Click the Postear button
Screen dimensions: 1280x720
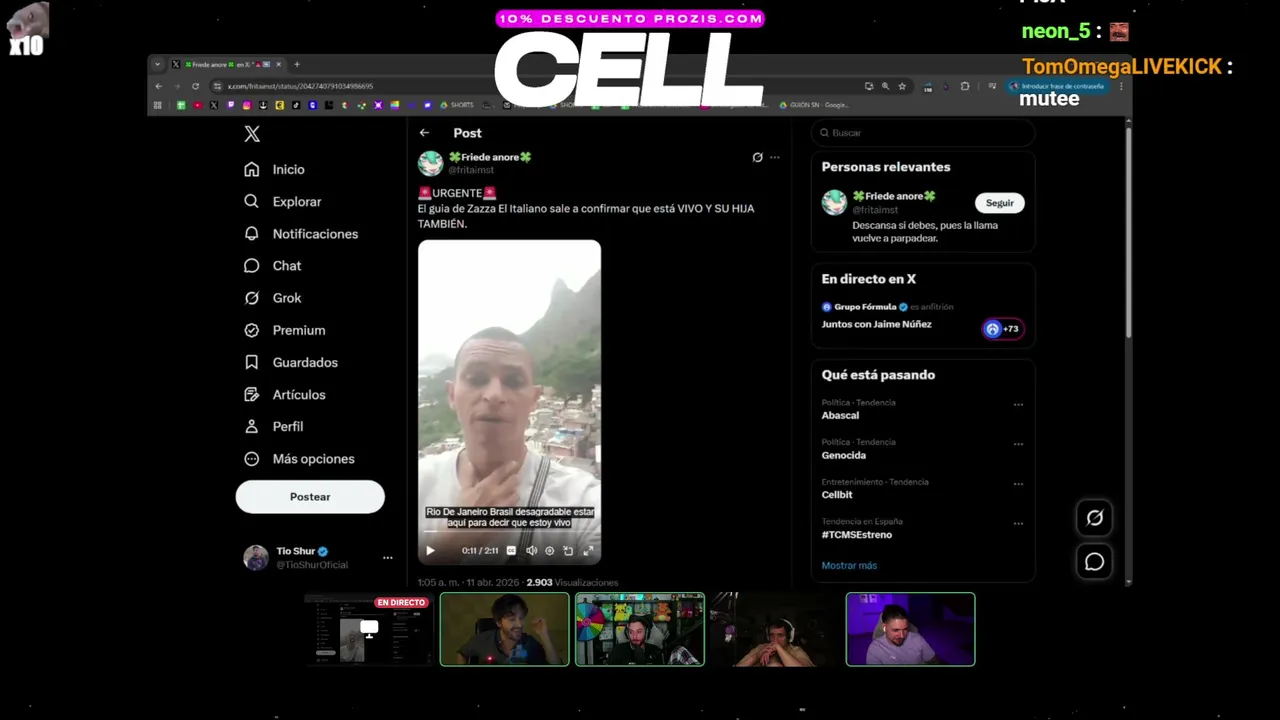[x=310, y=496]
